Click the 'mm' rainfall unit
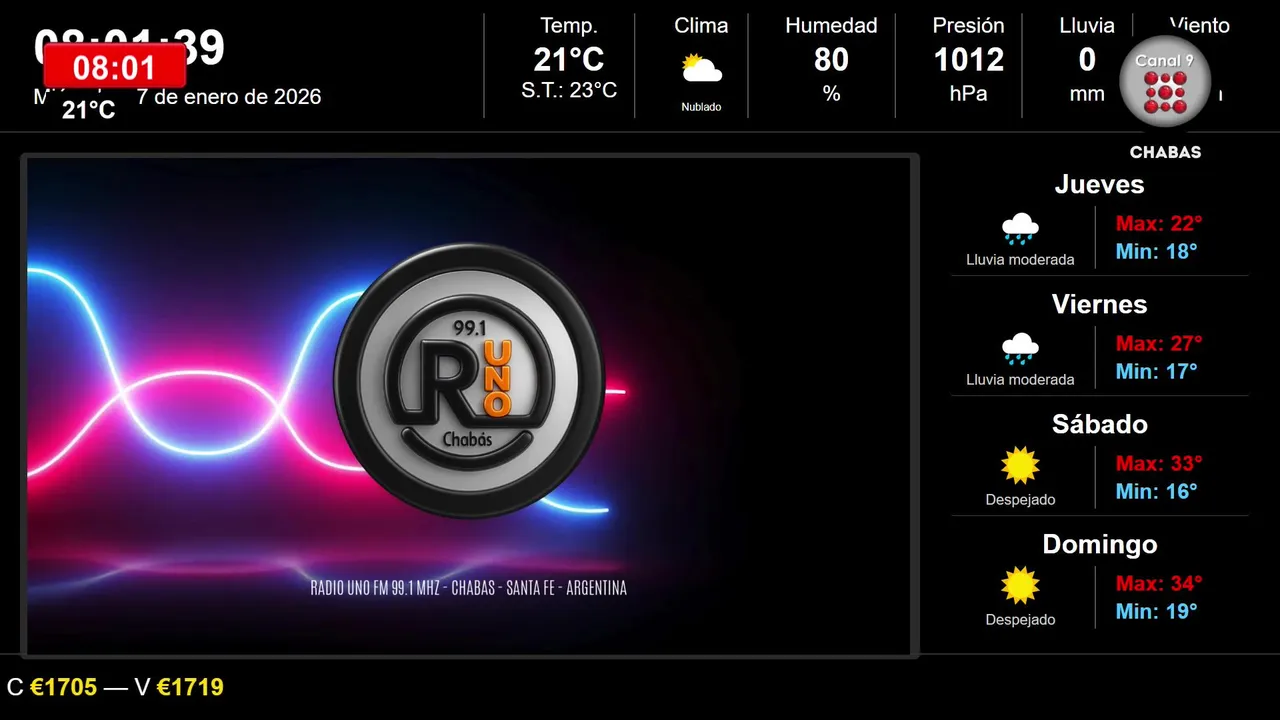 pyautogui.click(x=1087, y=94)
